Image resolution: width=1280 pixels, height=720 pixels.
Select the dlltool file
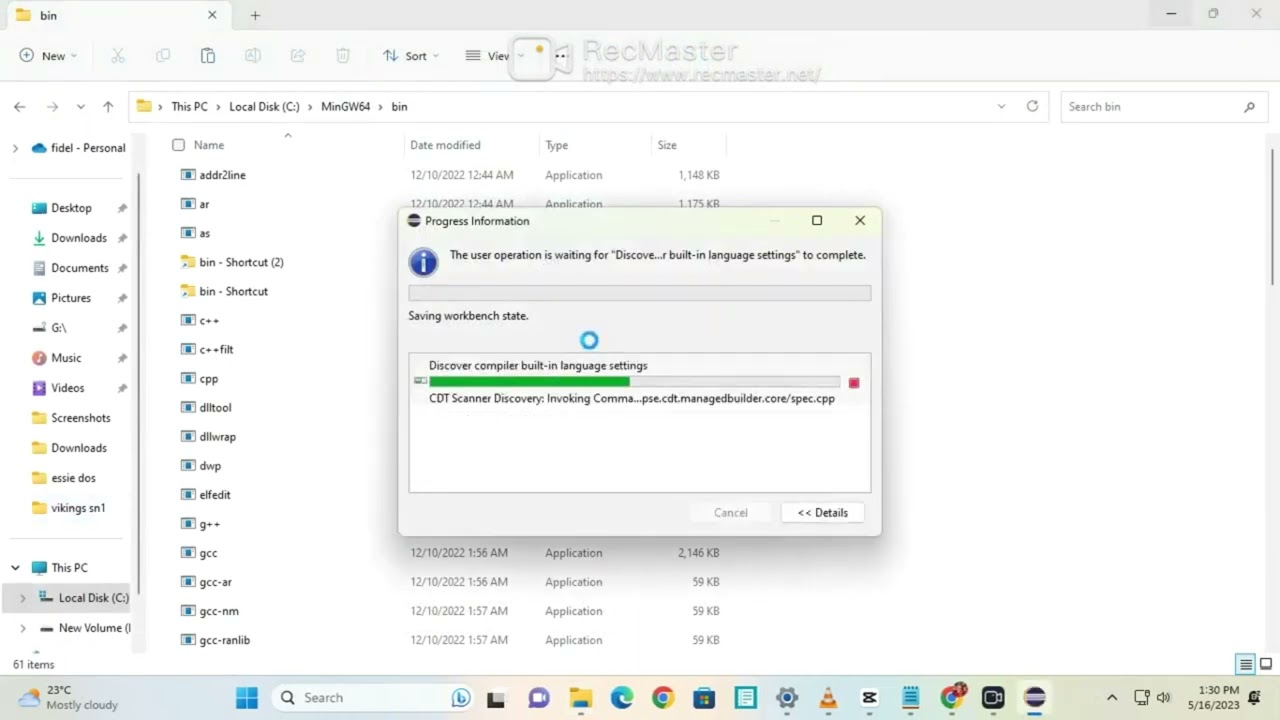[x=215, y=407]
